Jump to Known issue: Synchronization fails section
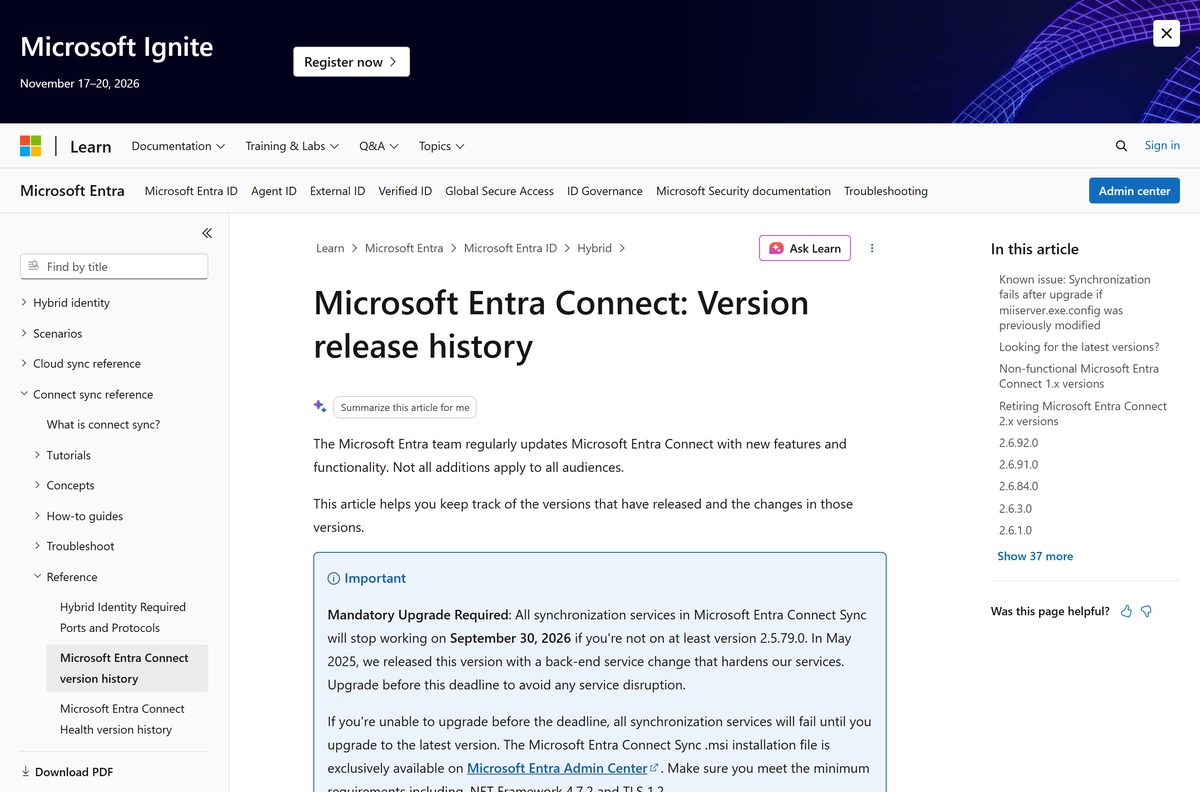Viewport: 1200px width, 792px height. 1075,302
